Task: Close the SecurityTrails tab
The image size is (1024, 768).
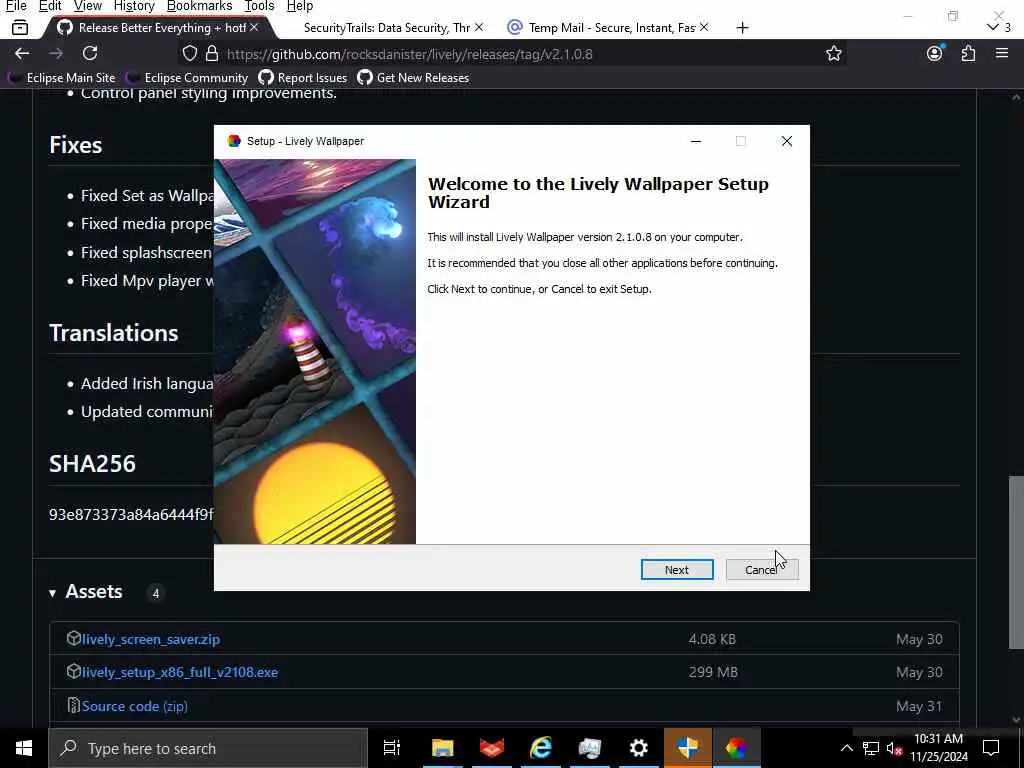Action: click(479, 27)
